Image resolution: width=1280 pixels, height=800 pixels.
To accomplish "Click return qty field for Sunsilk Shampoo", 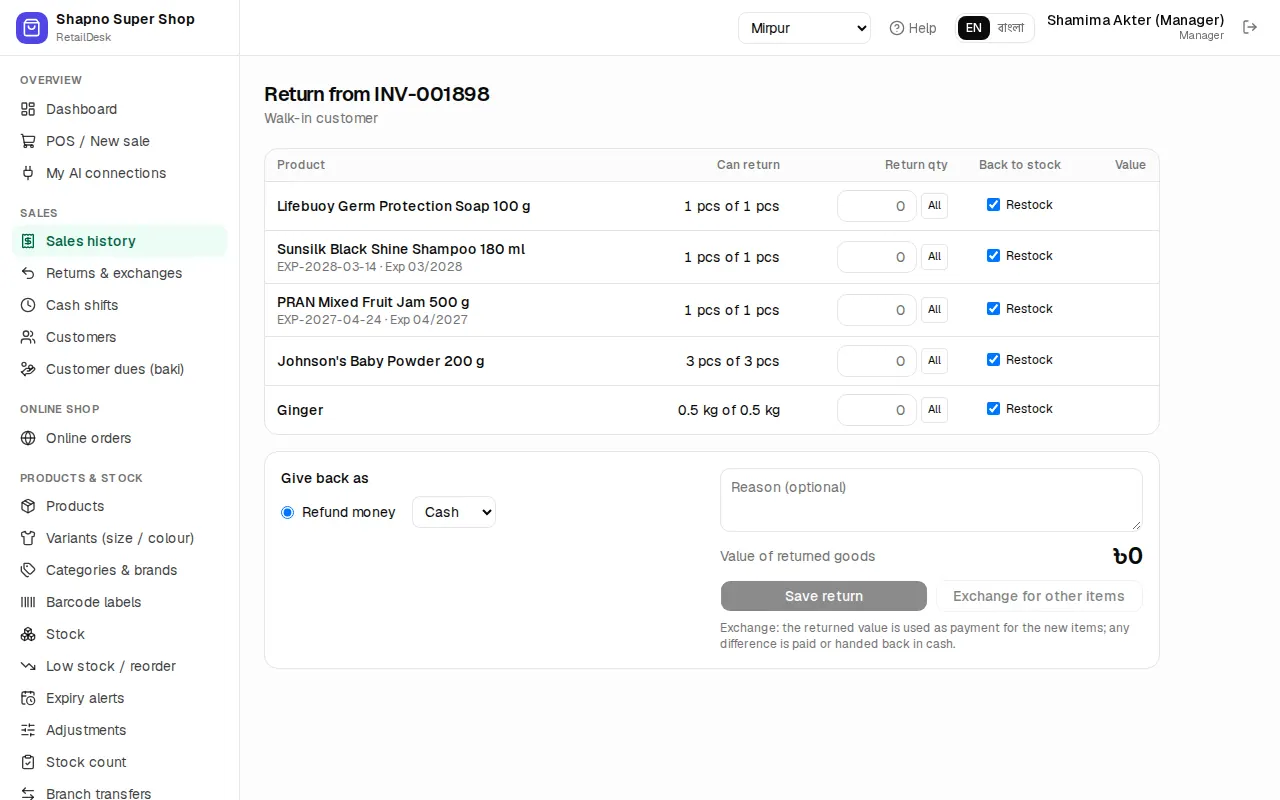I will (x=877, y=257).
